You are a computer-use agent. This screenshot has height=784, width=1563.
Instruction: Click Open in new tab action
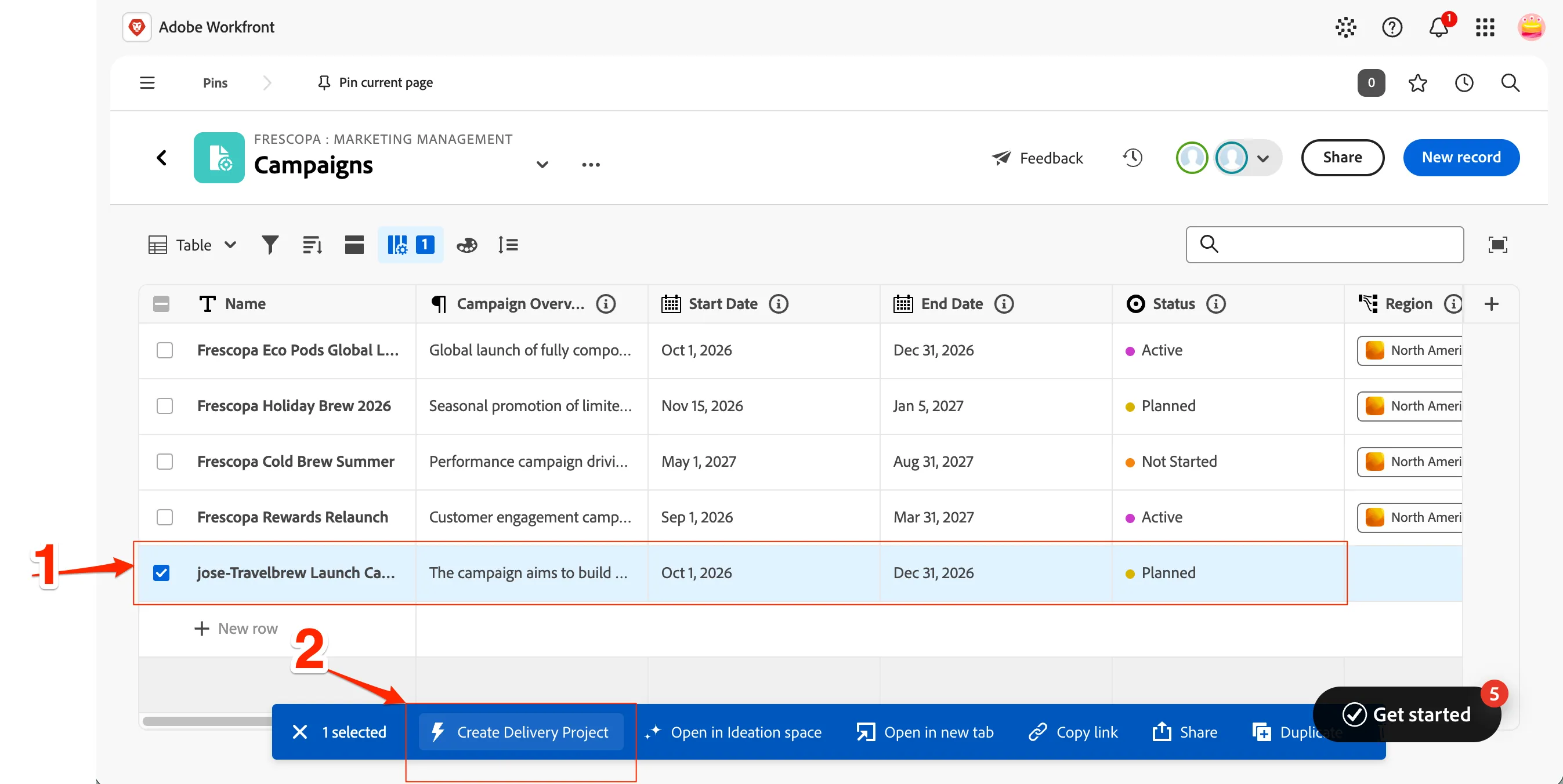(925, 732)
